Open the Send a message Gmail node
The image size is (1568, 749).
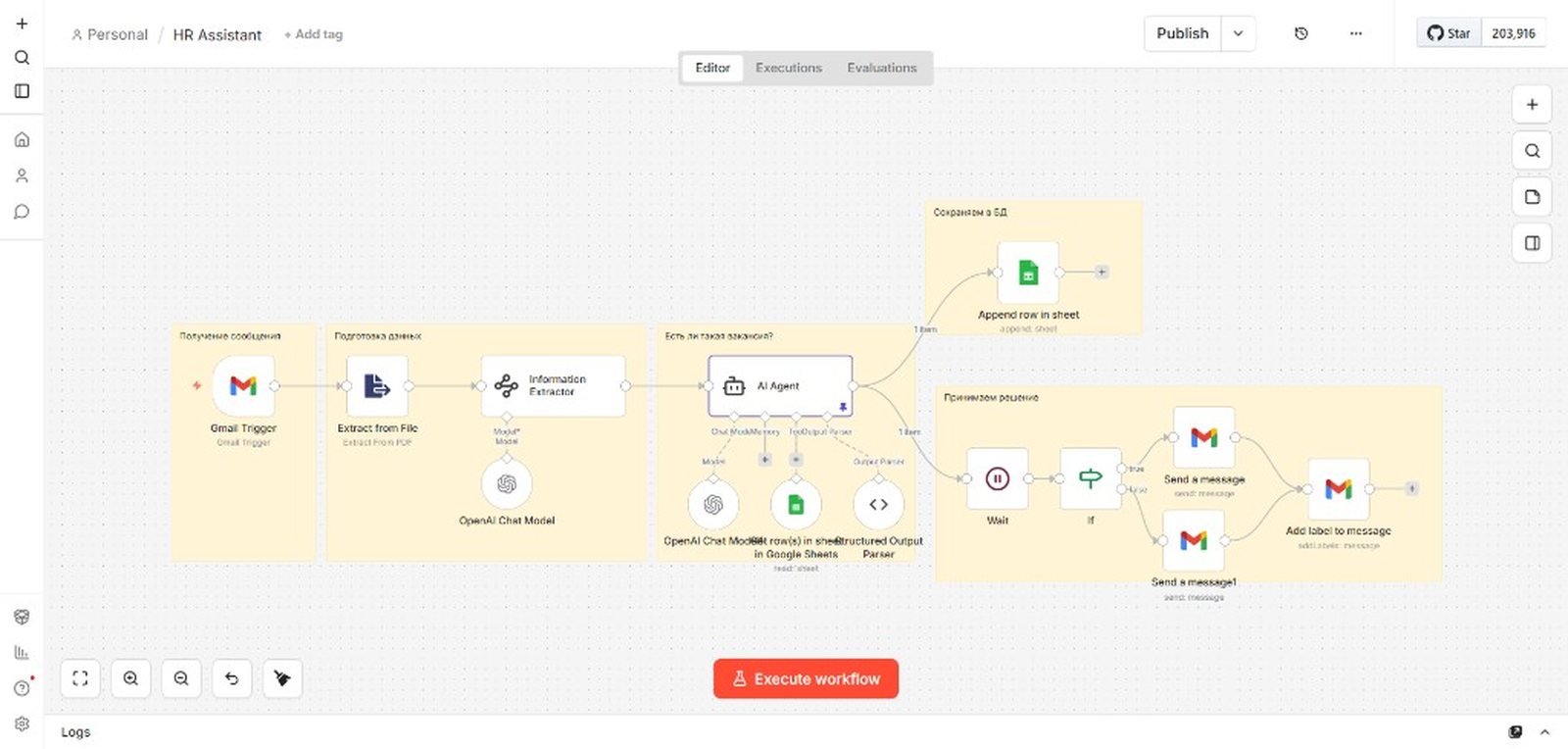1203,437
